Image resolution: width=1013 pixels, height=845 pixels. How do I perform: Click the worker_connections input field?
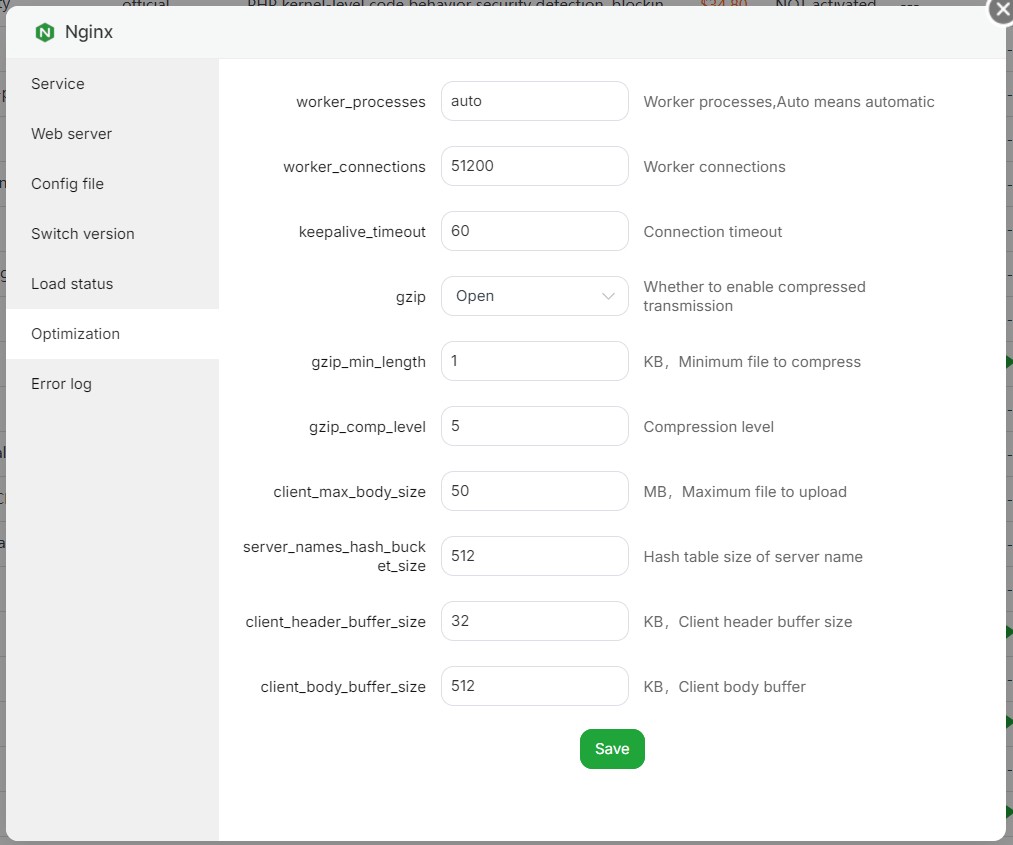(x=534, y=166)
